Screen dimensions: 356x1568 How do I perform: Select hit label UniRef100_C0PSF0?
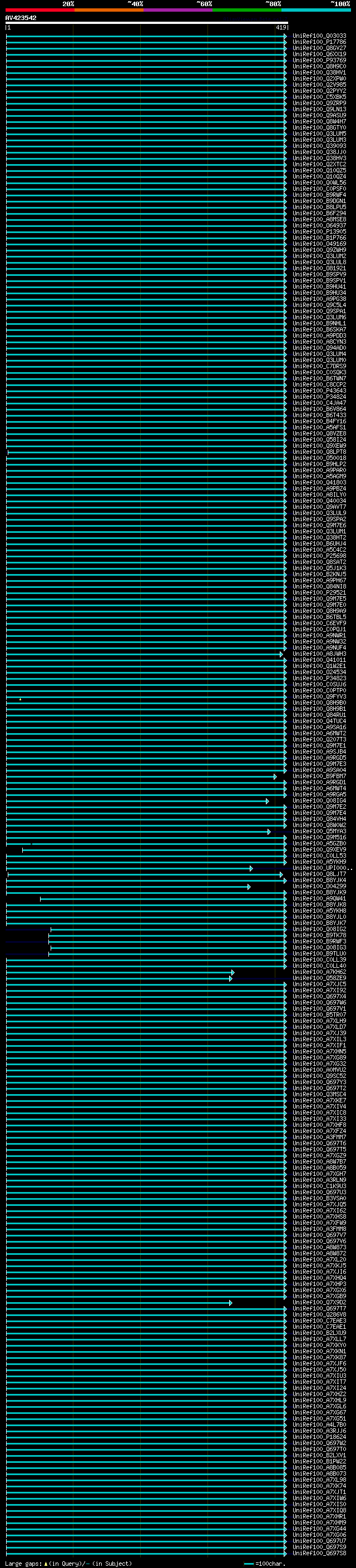pos(319,189)
